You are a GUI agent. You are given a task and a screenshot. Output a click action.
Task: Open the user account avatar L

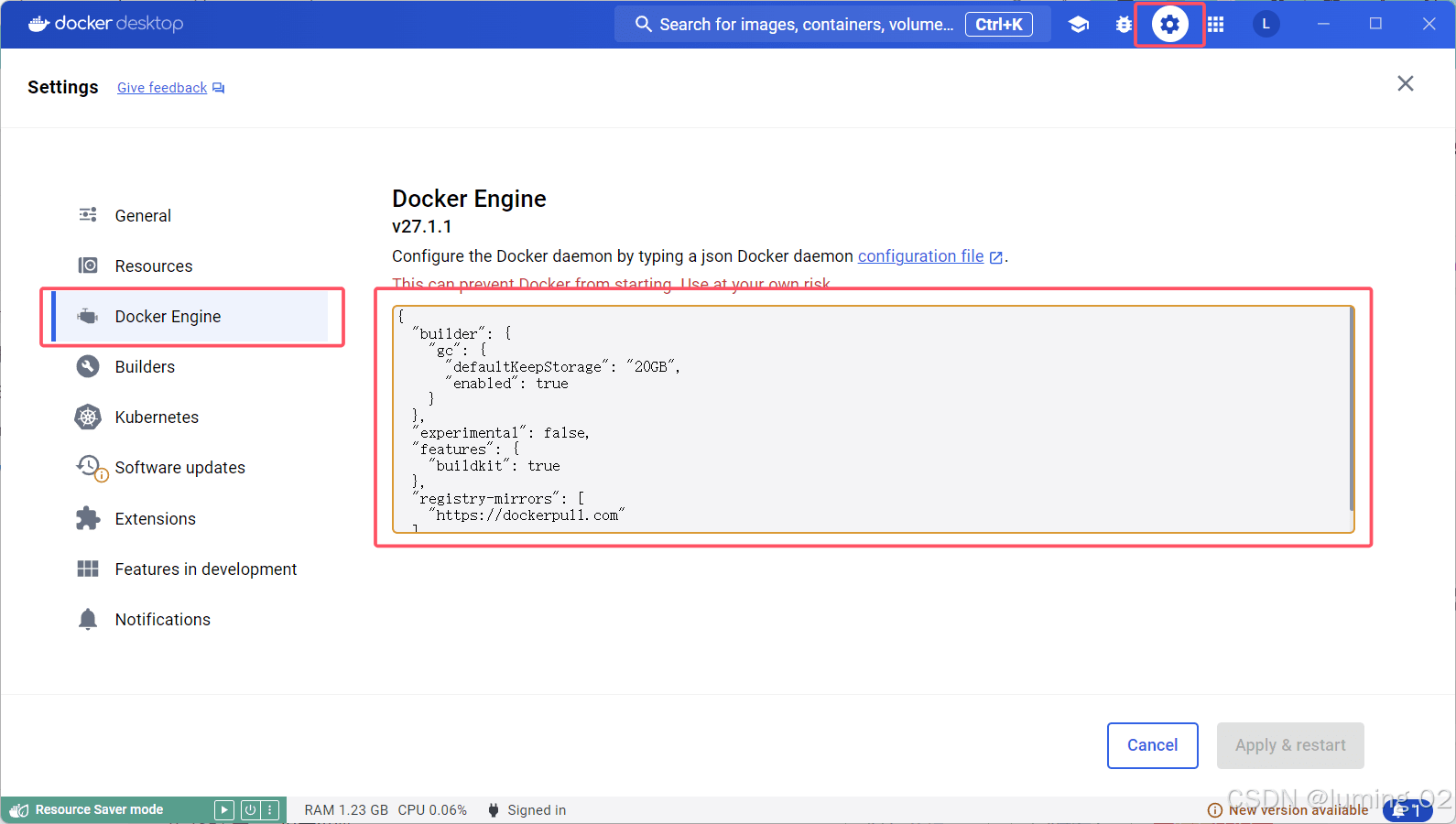1266,24
